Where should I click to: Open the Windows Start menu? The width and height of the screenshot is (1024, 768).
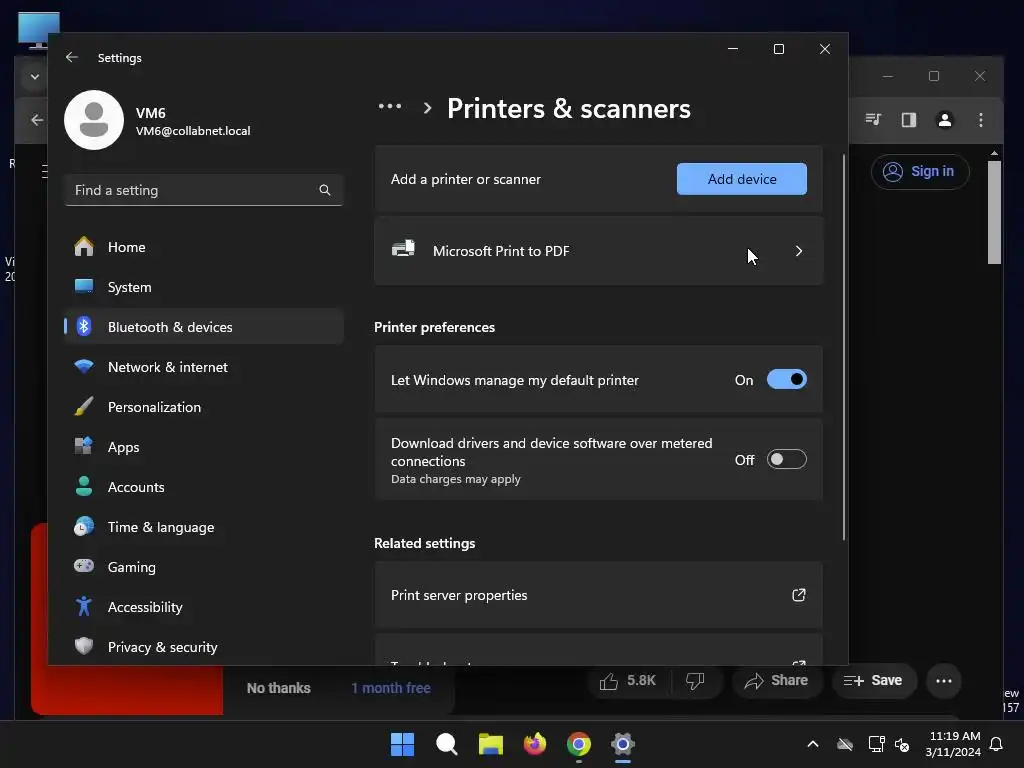pos(402,744)
